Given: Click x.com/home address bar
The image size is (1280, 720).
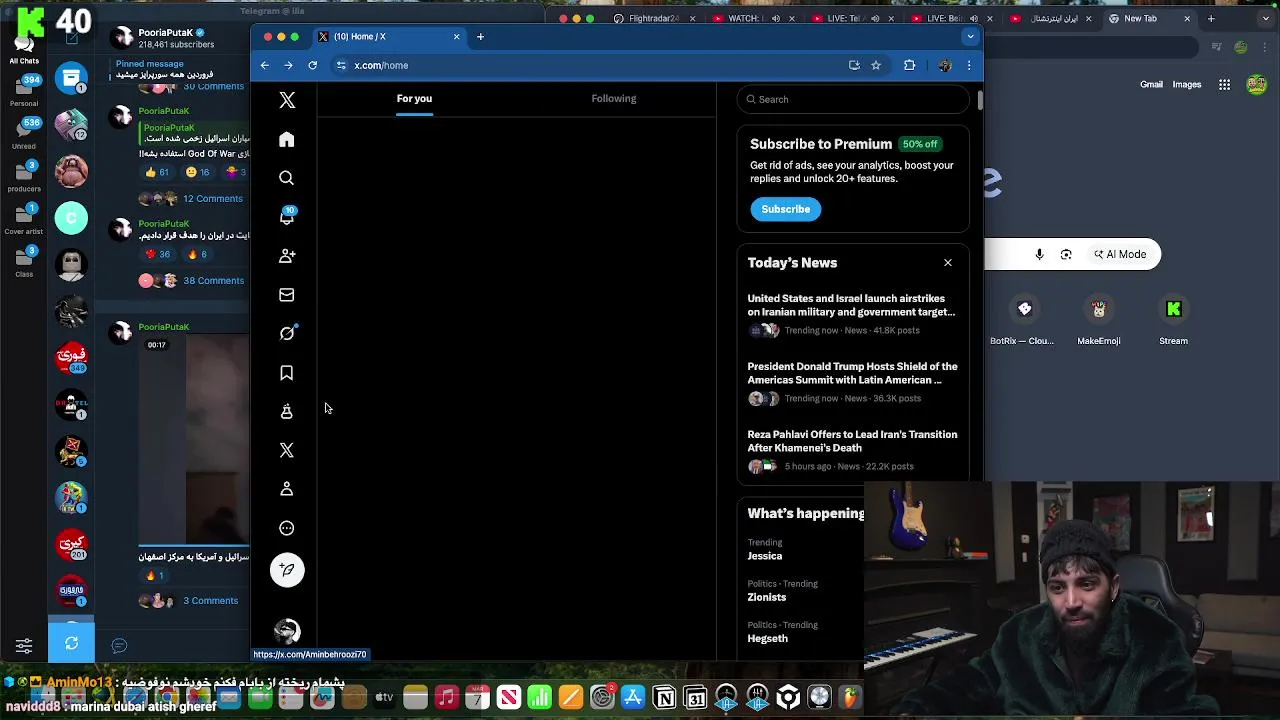Looking at the screenshot, I should [x=590, y=65].
